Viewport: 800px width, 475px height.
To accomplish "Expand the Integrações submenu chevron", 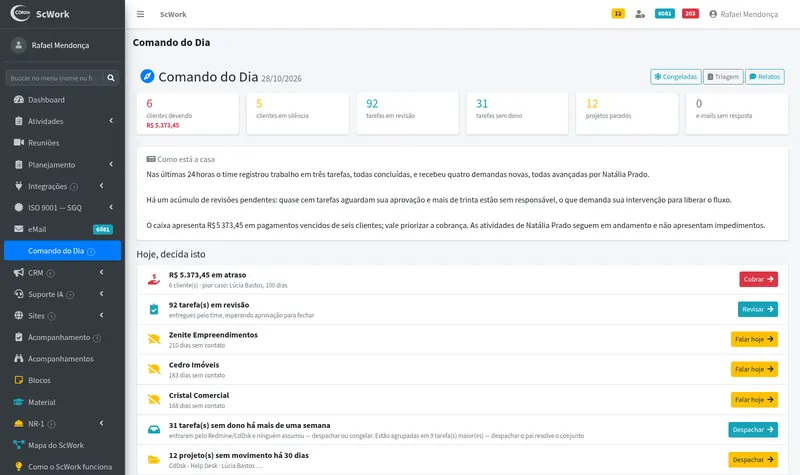I will point(102,186).
